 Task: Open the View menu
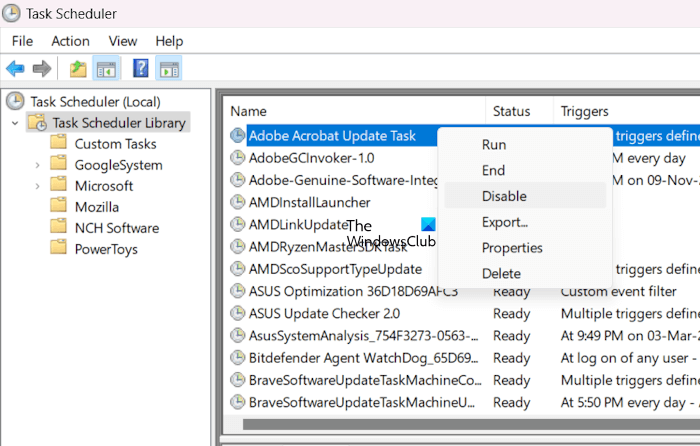point(123,41)
